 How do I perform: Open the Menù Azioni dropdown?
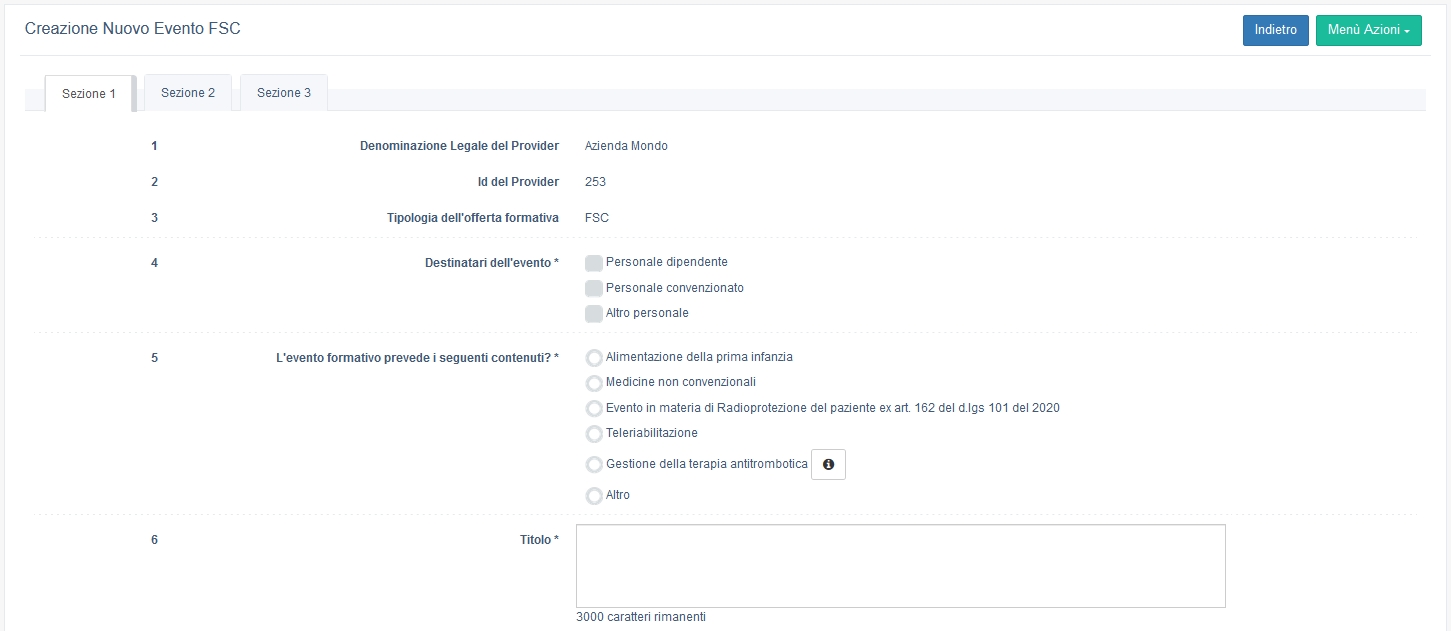(1368, 30)
